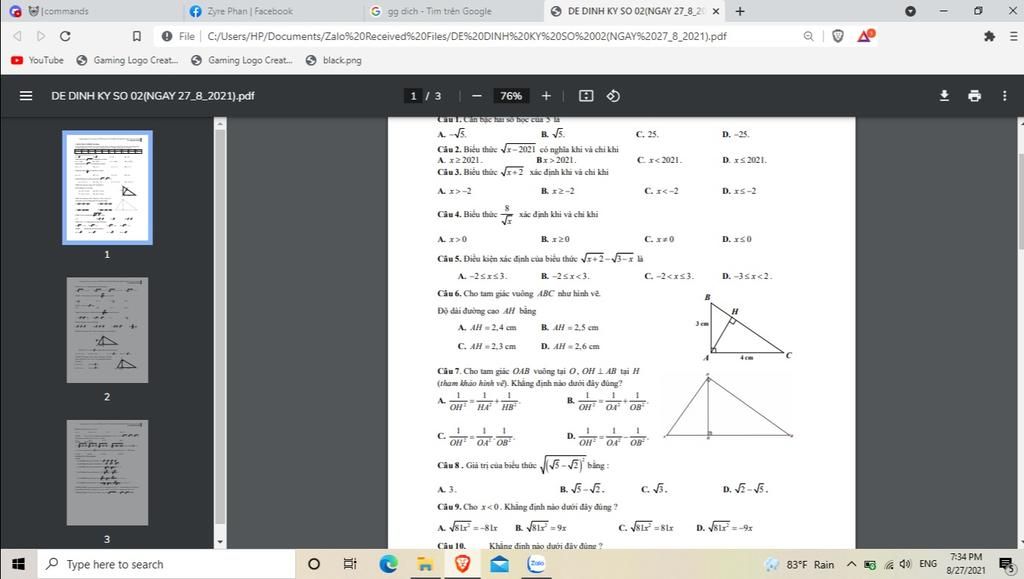The image size is (1024, 579).
Task: Print the PDF document
Action: (974, 96)
